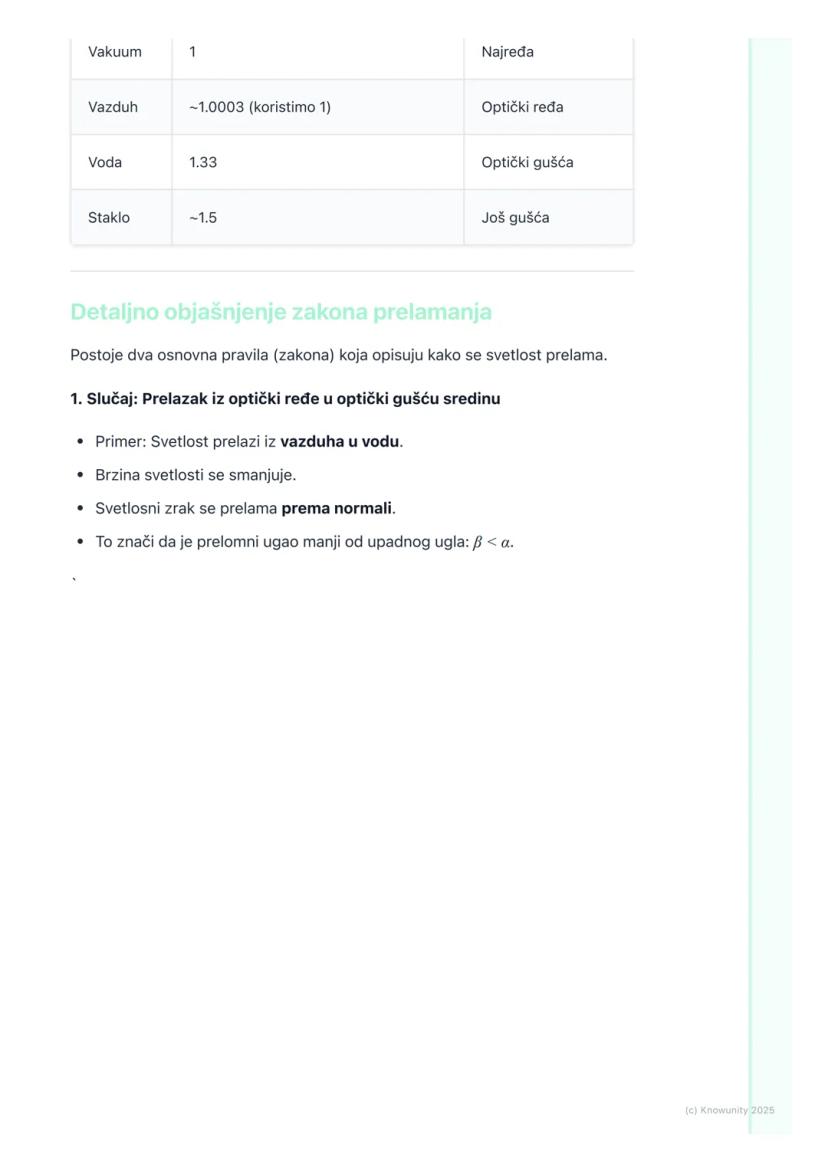Select the "1.33" refractive index value

(203, 162)
